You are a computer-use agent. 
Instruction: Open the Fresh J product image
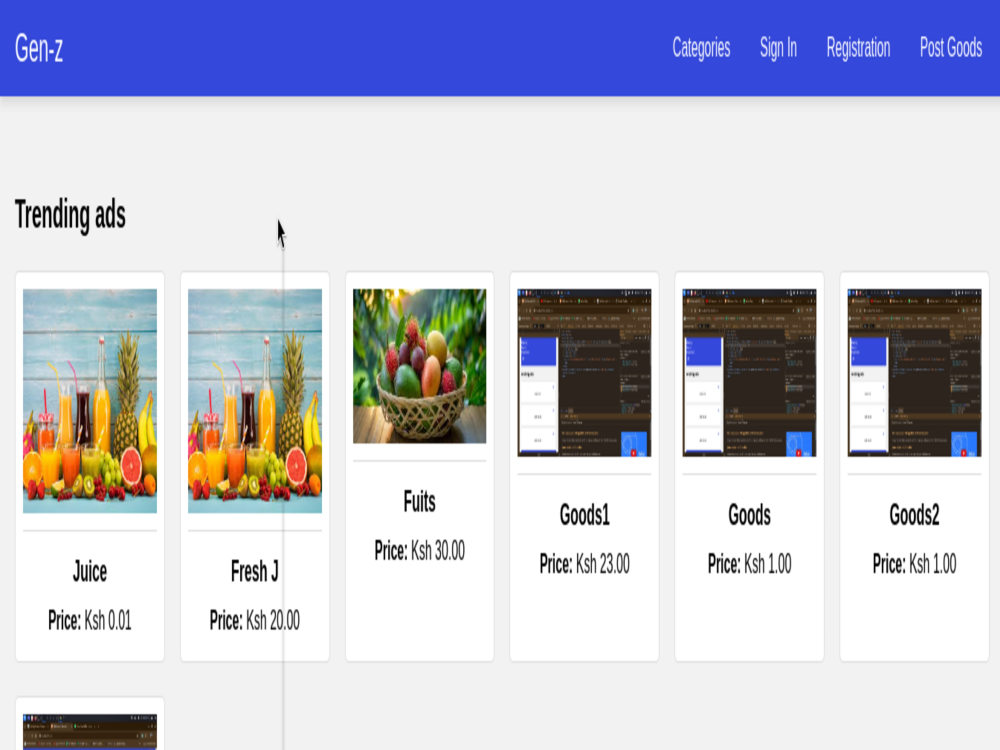pos(254,401)
